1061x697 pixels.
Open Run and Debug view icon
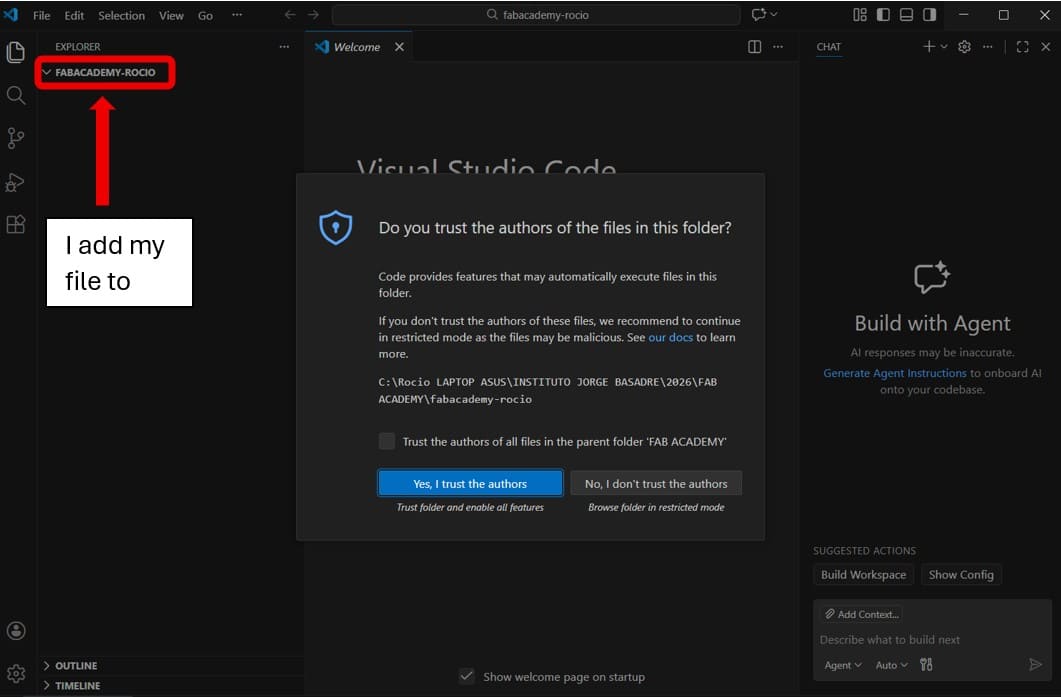(16, 182)
